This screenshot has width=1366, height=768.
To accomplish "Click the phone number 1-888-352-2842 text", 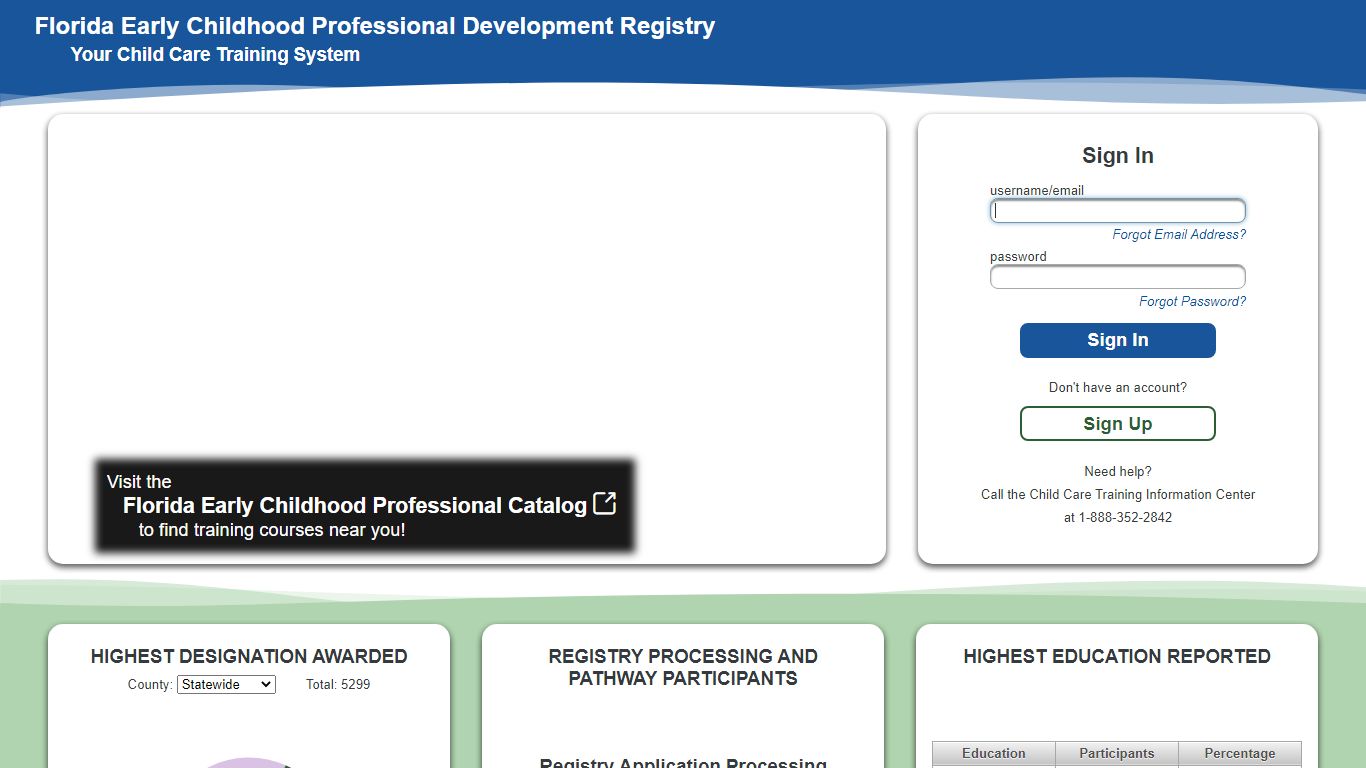I will (1125, 518).
